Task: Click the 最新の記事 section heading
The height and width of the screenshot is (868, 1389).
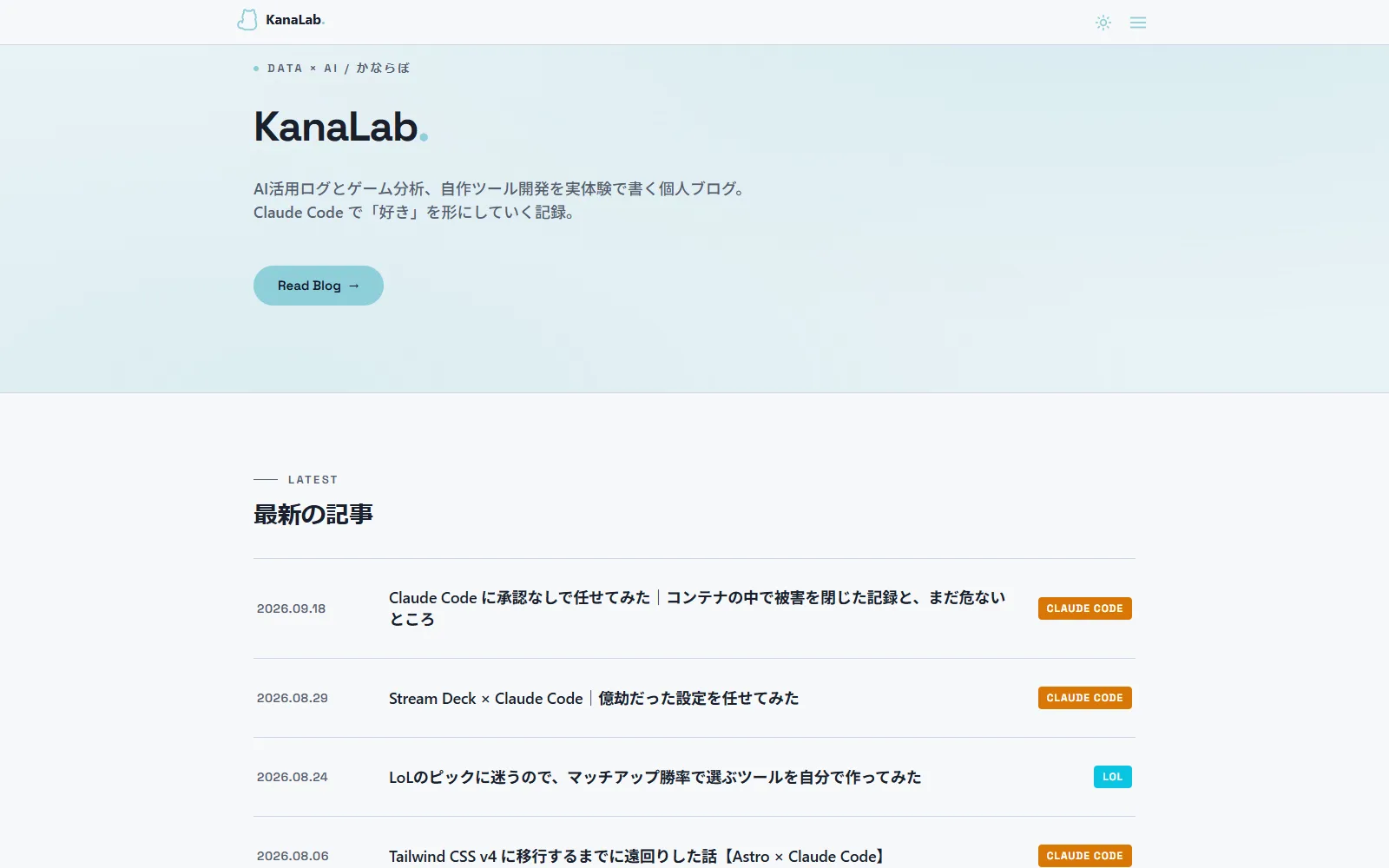Action: pyautogui.click(x=313, y=515)
